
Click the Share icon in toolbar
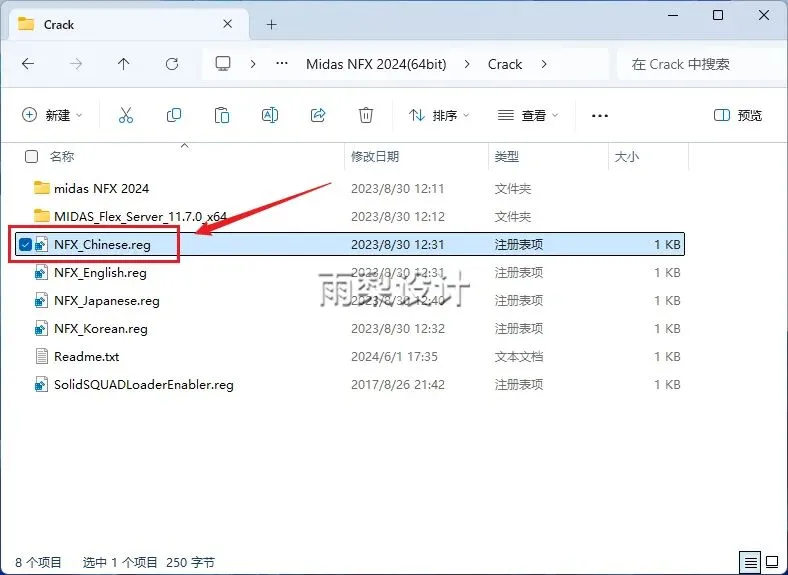[318, 116]
